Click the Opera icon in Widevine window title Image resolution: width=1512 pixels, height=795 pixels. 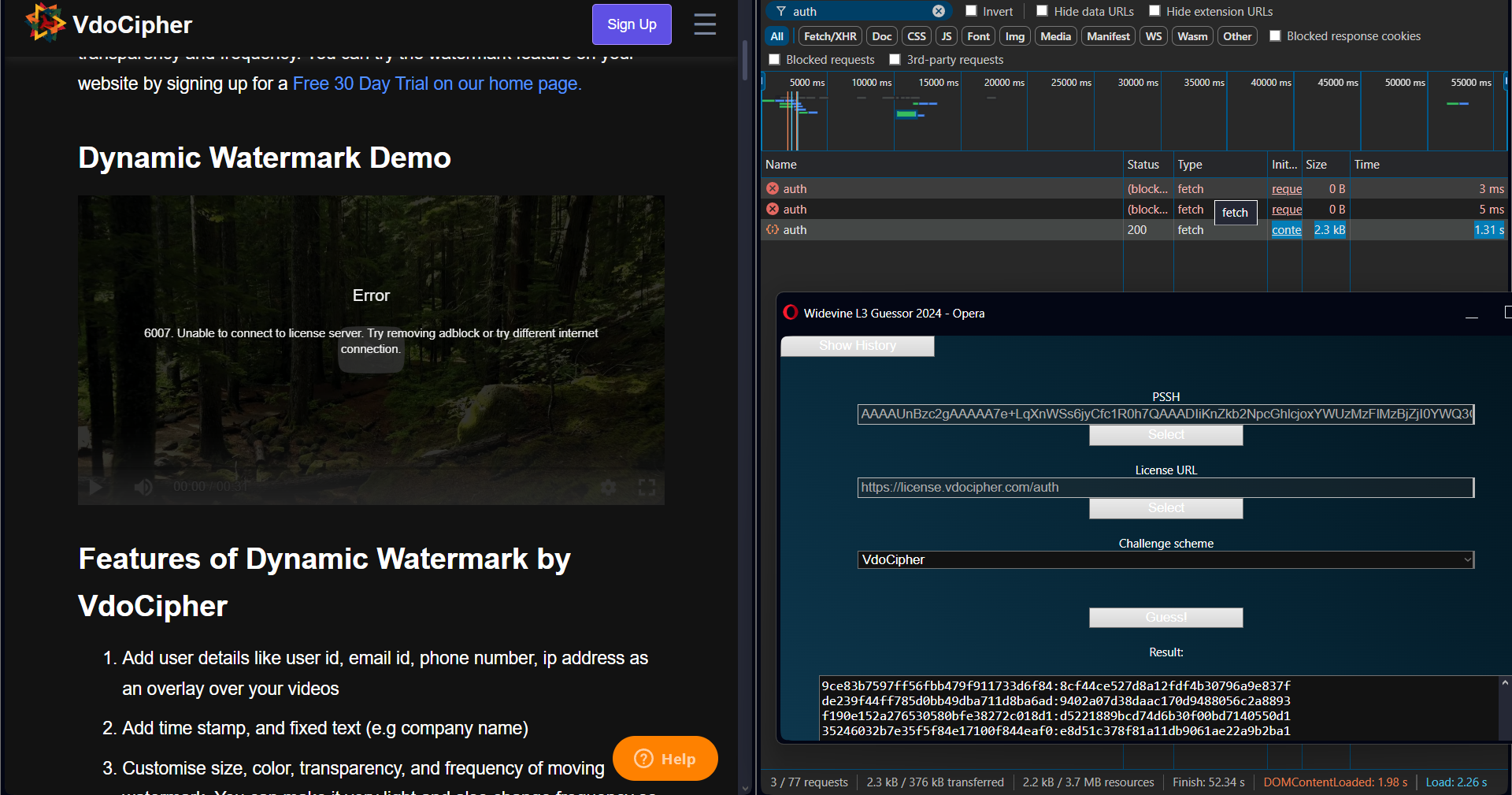point(791,313)
